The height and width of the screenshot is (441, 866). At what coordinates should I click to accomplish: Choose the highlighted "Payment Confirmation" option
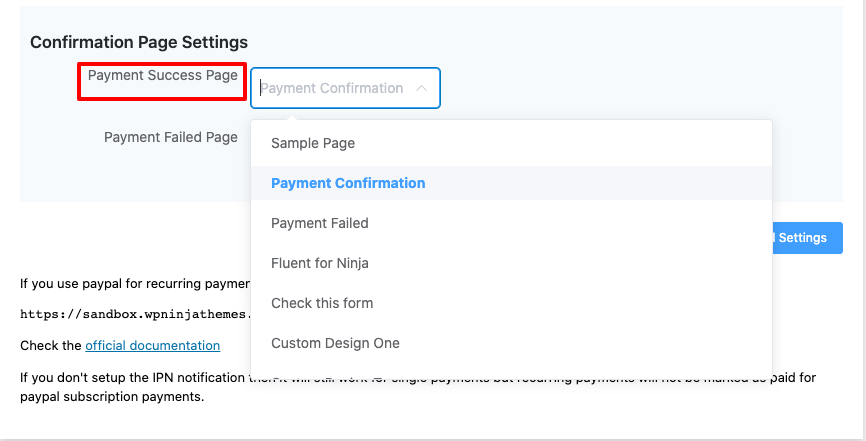tap(347, 183)
